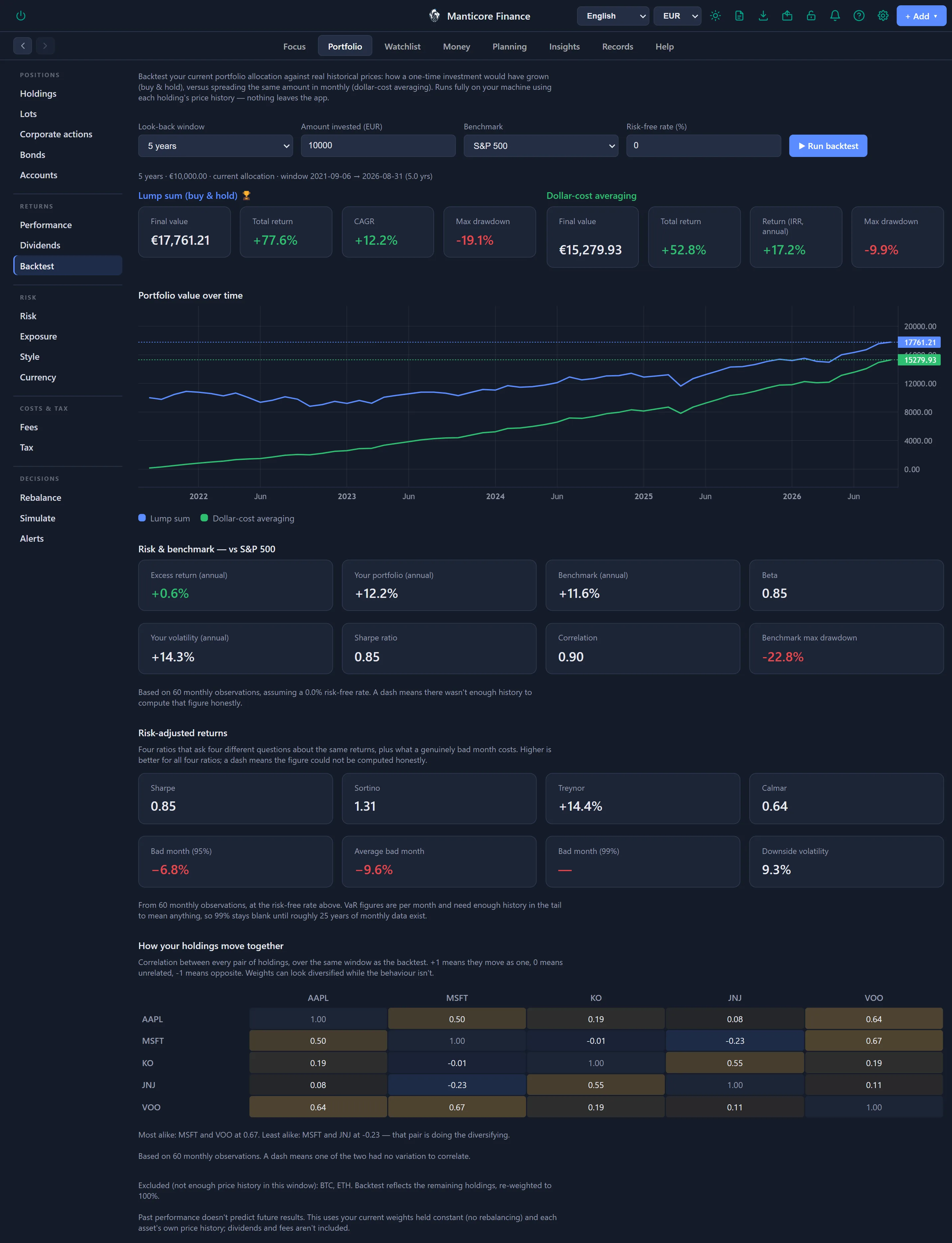Open Holdings in the sidebar
This screenshot has width=952, height=1243.
[x=67, y=93]
